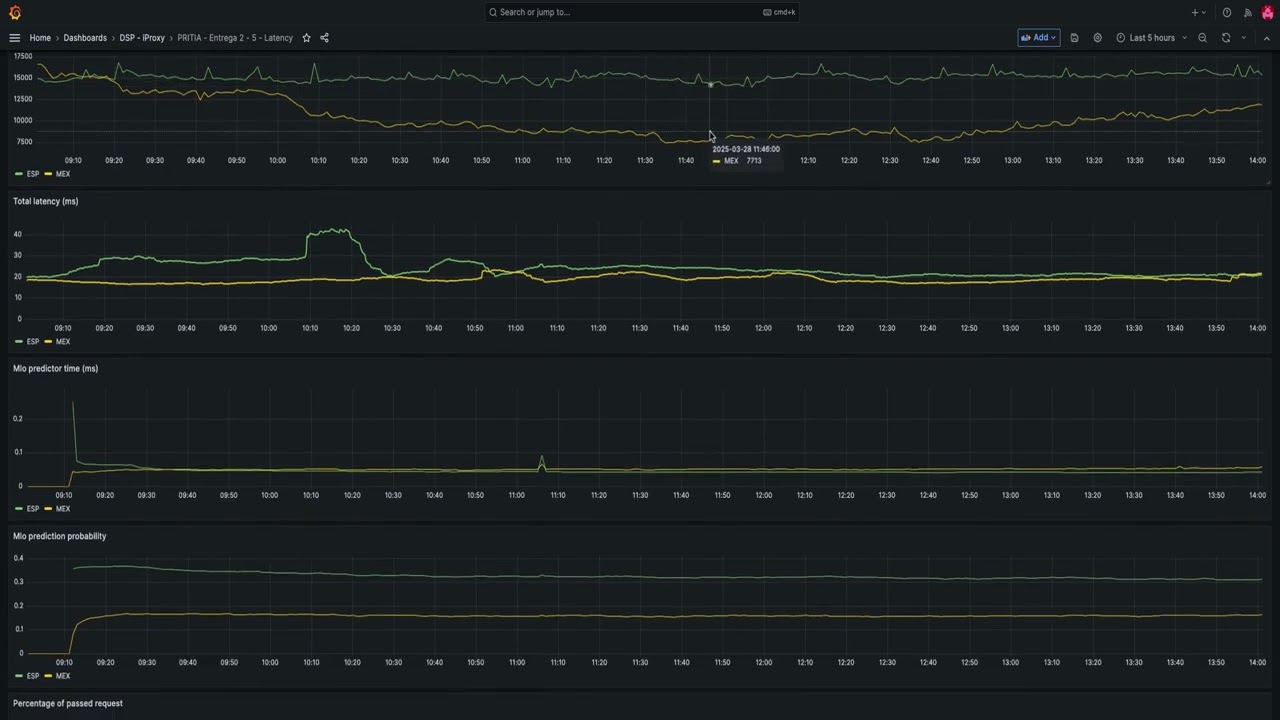The image size is (1280, 720).
Task: Click the green ESP color swatch in Mlo prediction probability legend
Action: pyautogui.click(x=19, y=677)
